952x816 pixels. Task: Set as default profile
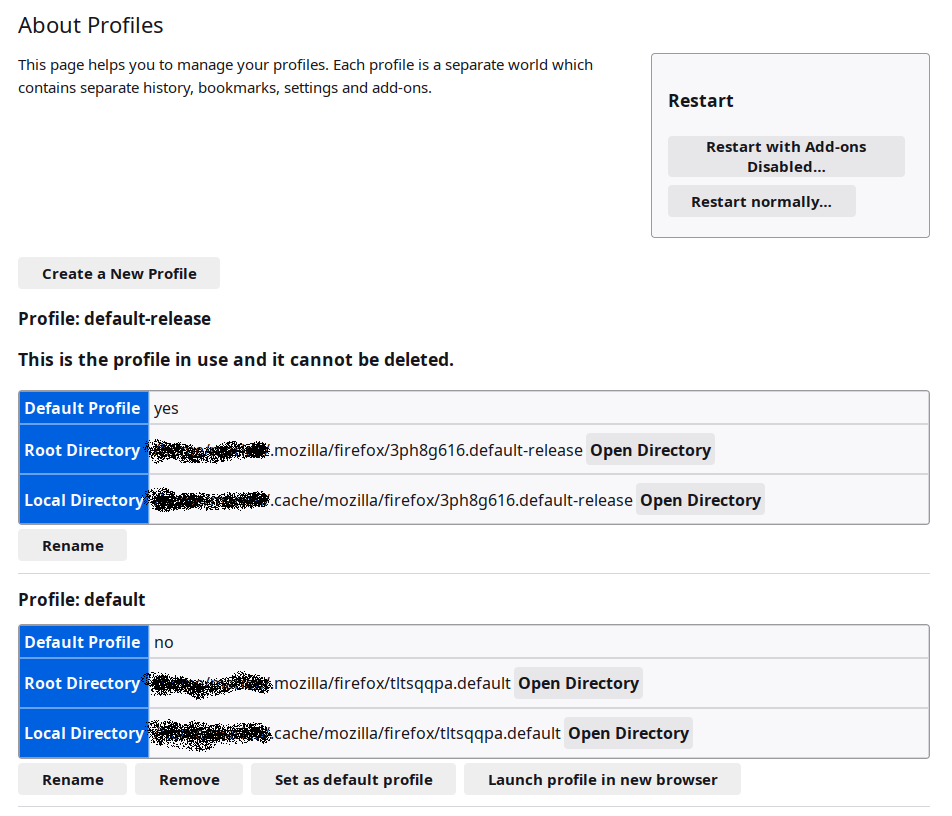pos(353,780)
